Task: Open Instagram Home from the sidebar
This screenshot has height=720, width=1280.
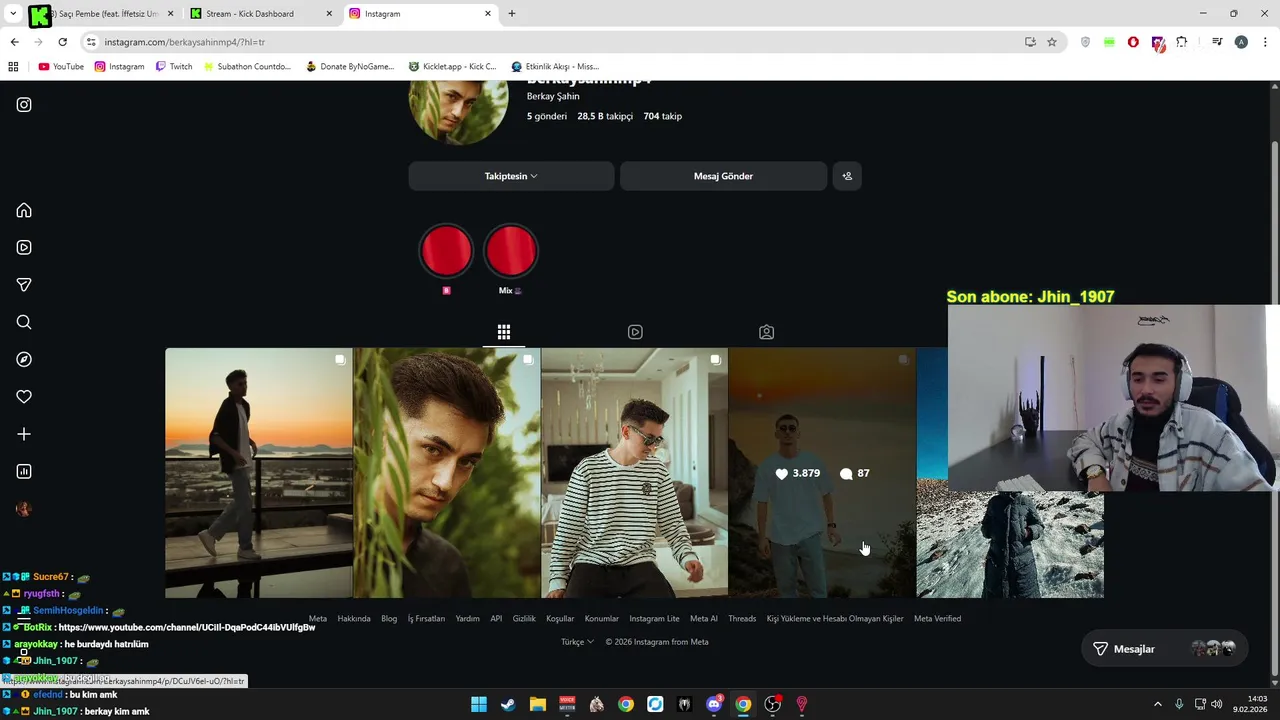Action: click(24, 210)
